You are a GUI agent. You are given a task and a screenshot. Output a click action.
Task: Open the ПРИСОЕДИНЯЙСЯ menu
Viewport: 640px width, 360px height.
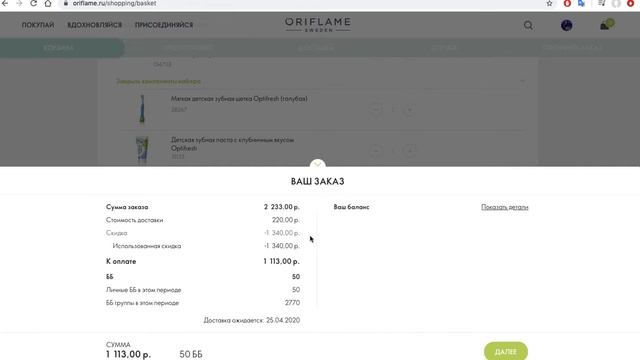tap(164, 25)
